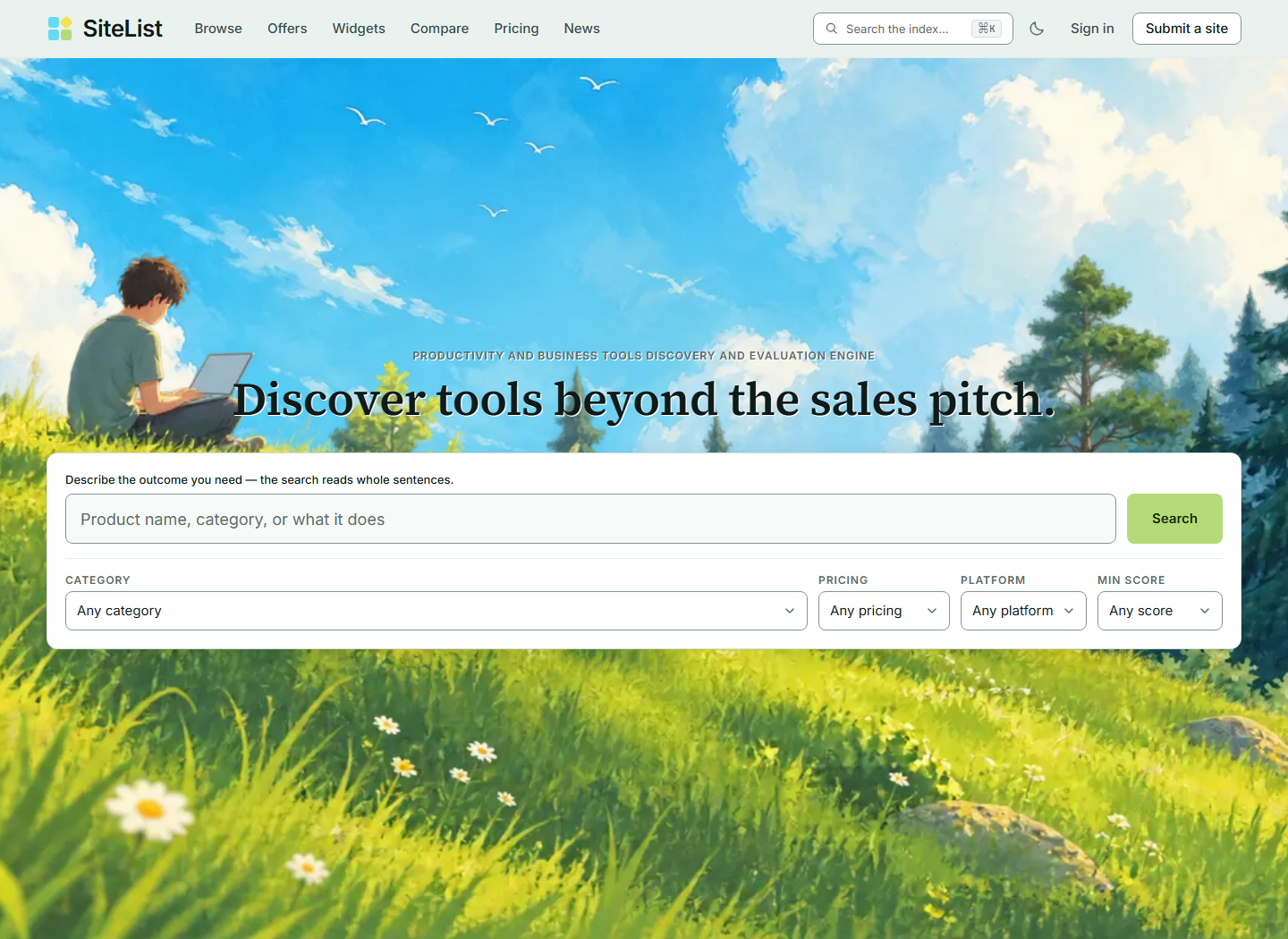Open the Pricing page
Image resolution: width=1288 pixels, height=939 pixels.
516,29
